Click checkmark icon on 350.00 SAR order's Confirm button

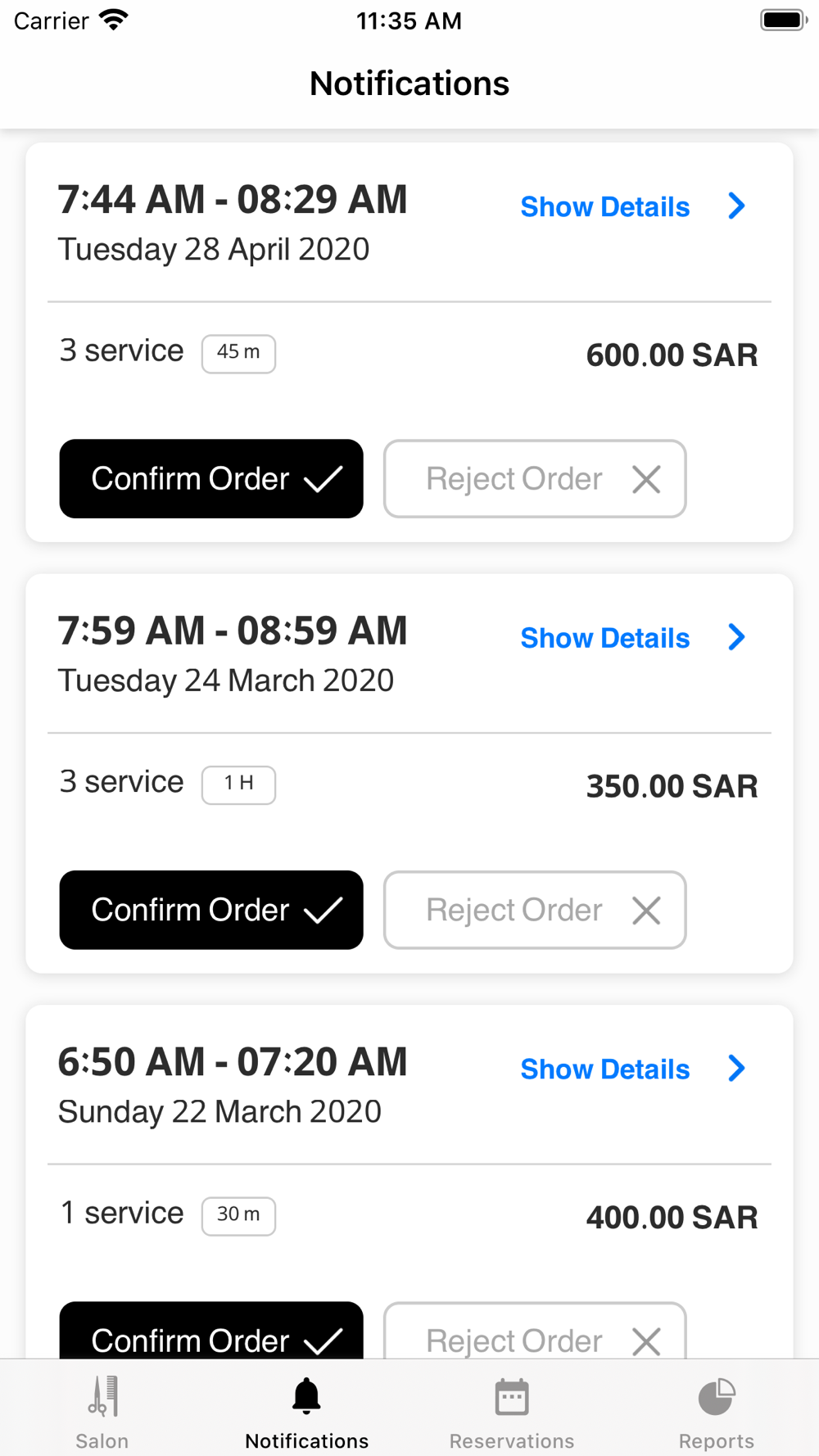[323, 910]
